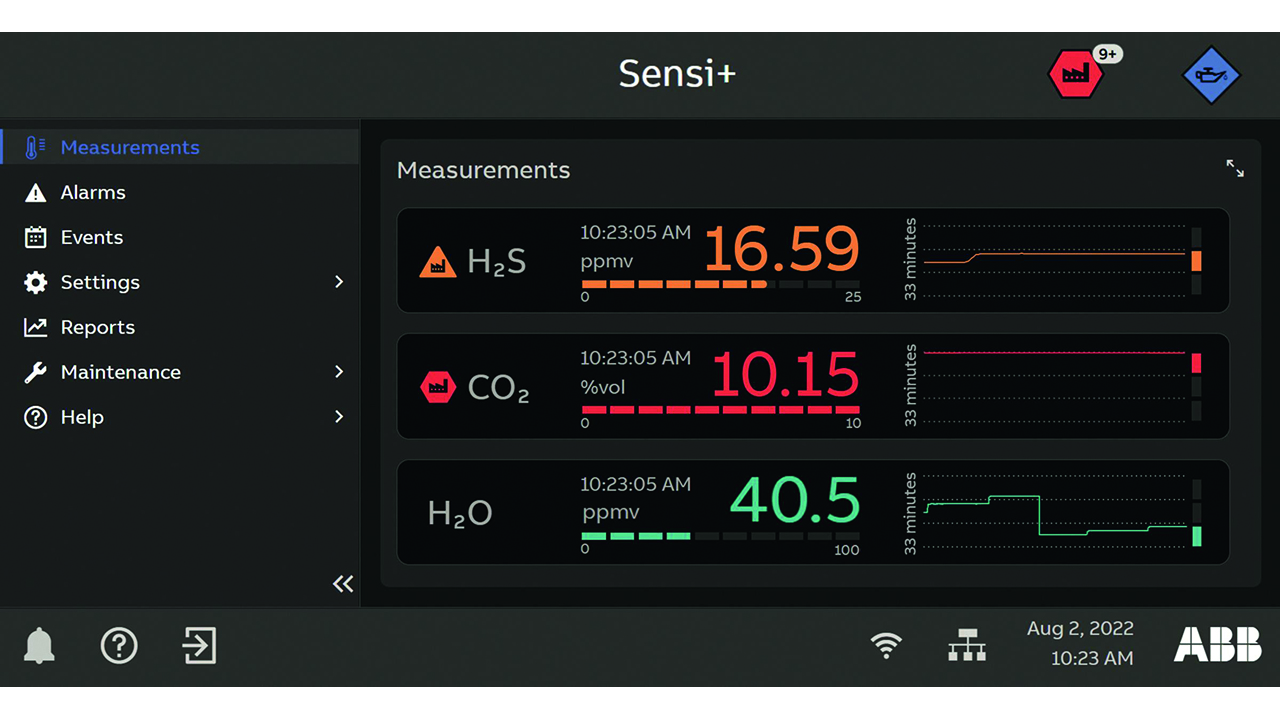Image resolution: width=1280 pixels, height=720 pixels.
Task: Click the Sensi+ title
Action: point(677,73)
